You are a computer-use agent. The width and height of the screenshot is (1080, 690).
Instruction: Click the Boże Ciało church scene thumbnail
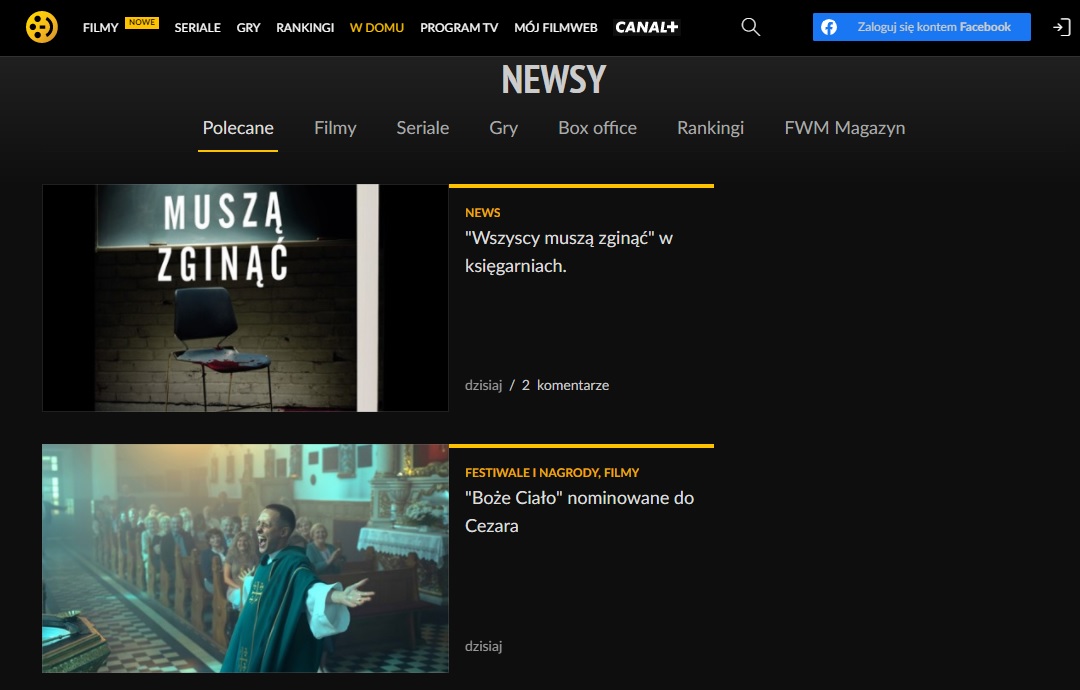pyautogui.click(x=245, y=558)
